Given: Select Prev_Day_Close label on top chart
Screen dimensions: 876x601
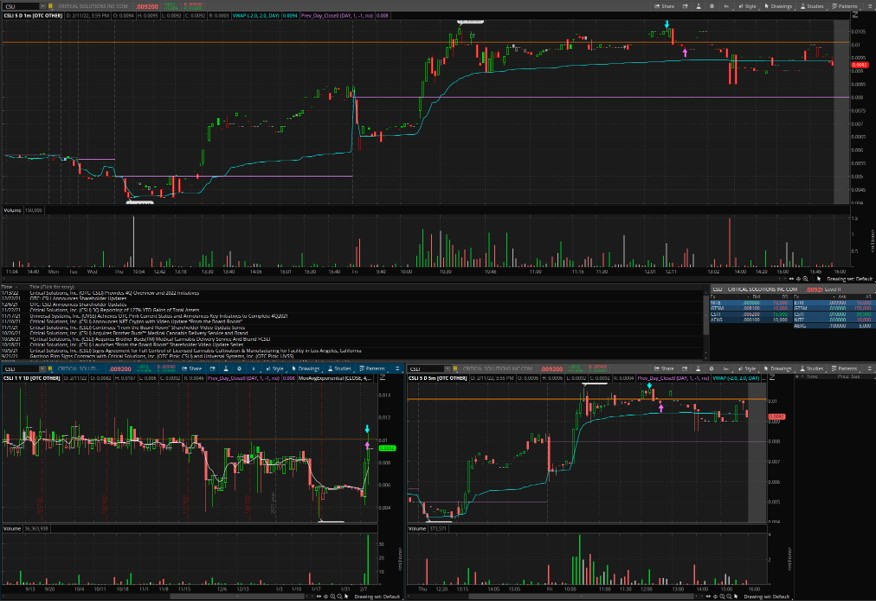Looking at the screenshot, I should tap(339, 16).
